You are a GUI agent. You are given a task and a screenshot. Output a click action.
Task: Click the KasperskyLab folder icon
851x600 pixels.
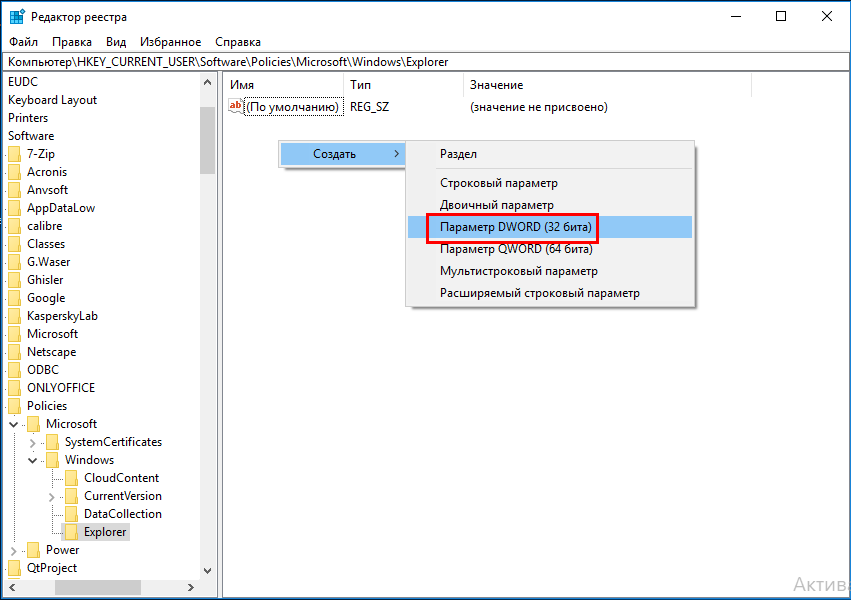(x=15, y=316)
